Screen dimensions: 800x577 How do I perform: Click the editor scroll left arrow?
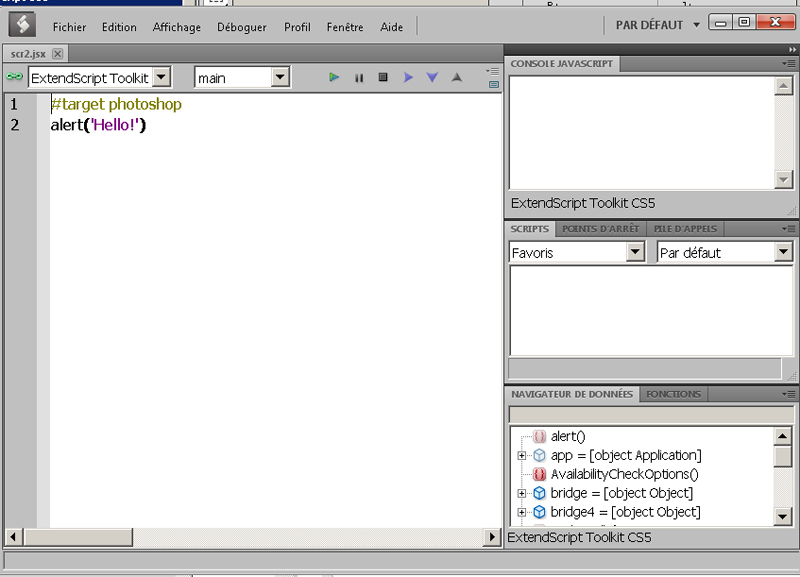[13, 537]
